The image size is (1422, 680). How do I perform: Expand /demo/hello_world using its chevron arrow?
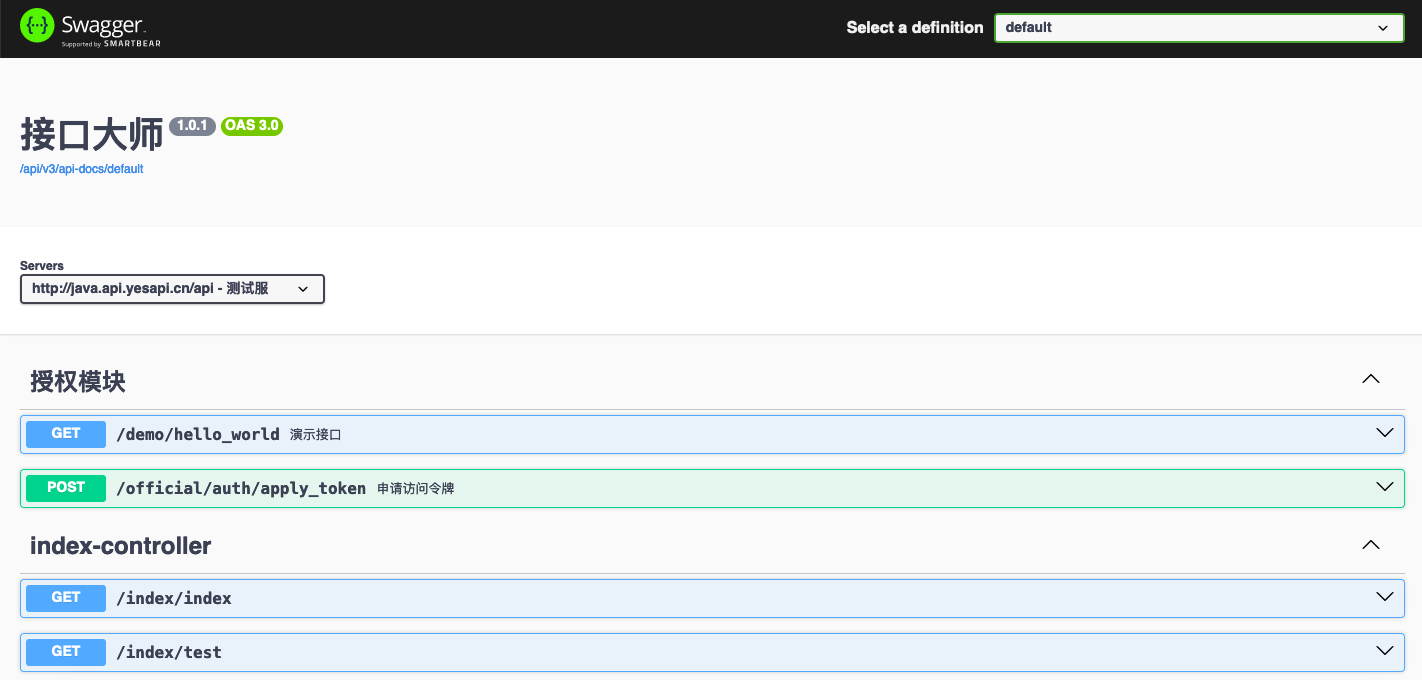point(1384,434)
